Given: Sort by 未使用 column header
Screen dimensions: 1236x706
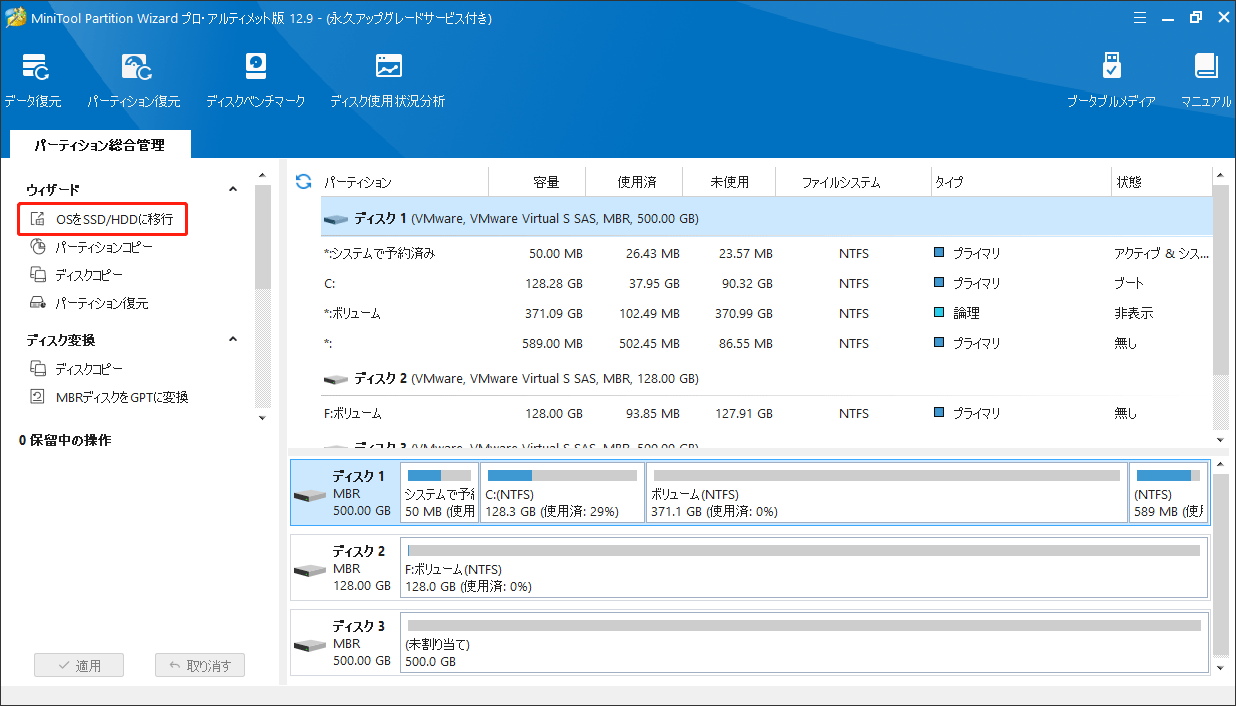Looking at the screenshot, I should point(729,182).
